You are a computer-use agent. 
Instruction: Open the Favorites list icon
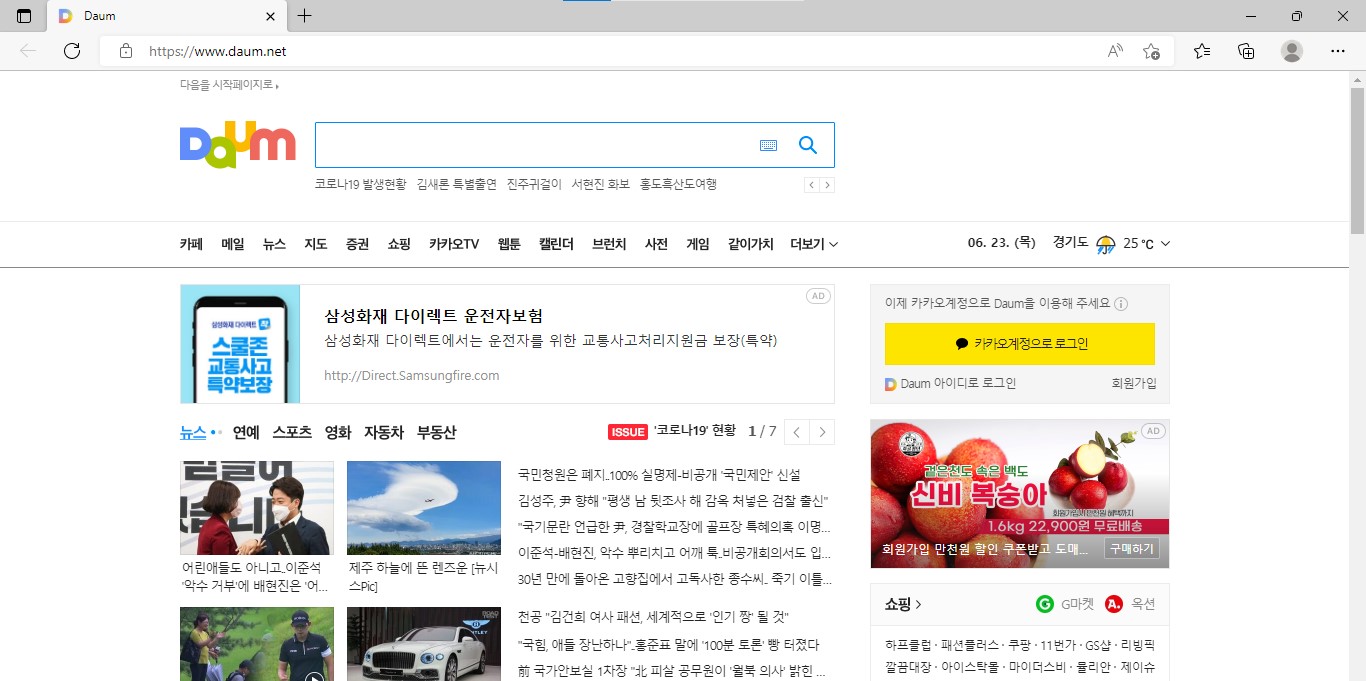click(x=1202, y=51)
